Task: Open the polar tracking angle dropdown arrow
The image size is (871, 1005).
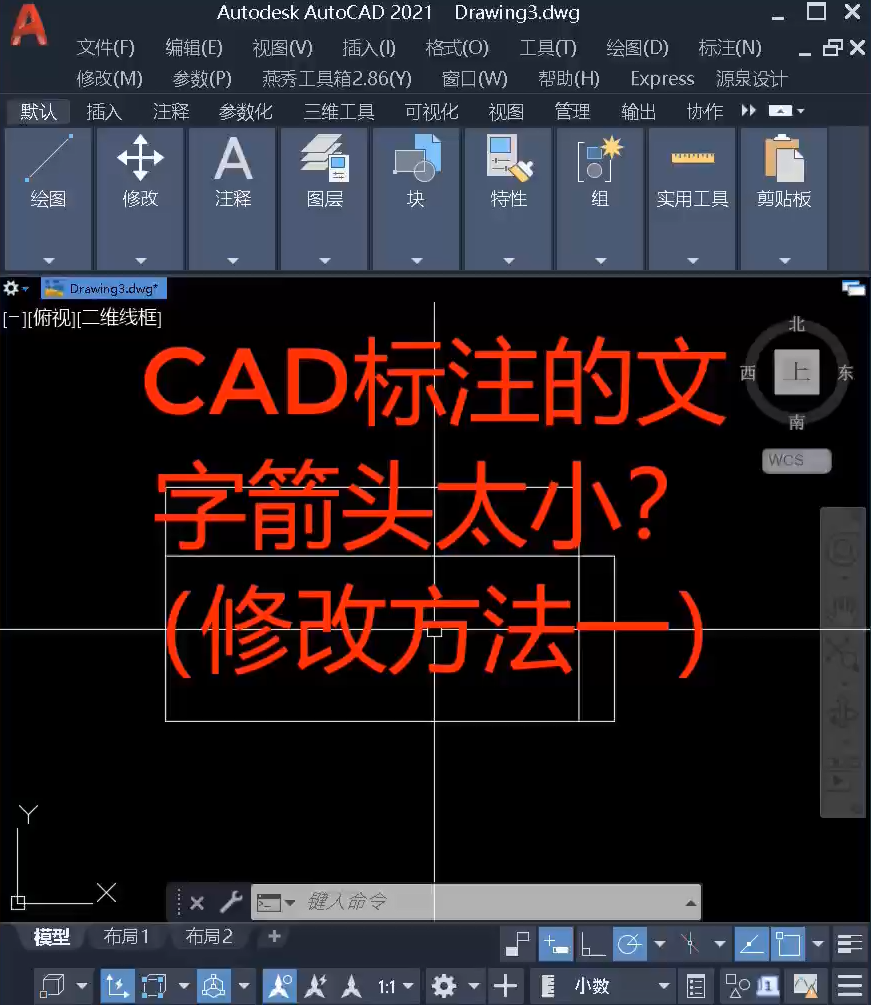Action: 659,943
